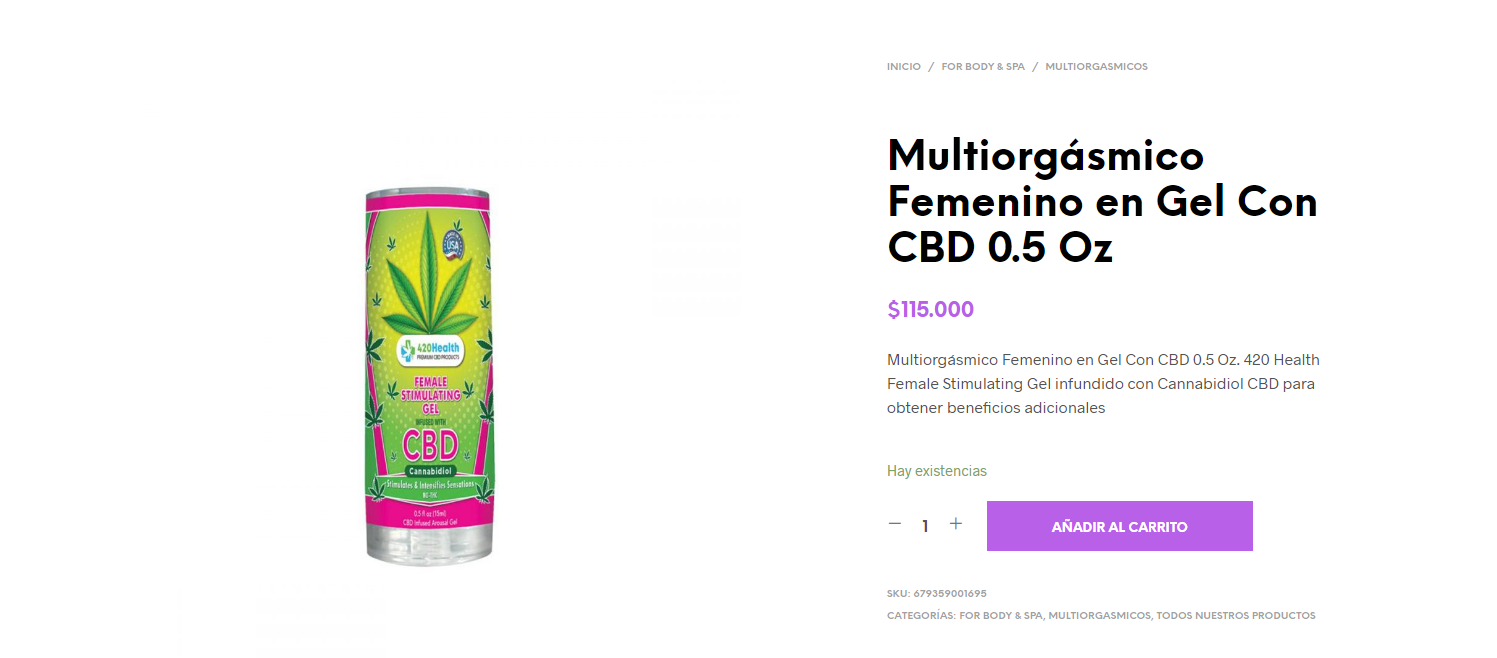Screen dimensions: 1497x658
Task: Go to Inicio via breadcrumb
Action: click(x=903, y=67)
